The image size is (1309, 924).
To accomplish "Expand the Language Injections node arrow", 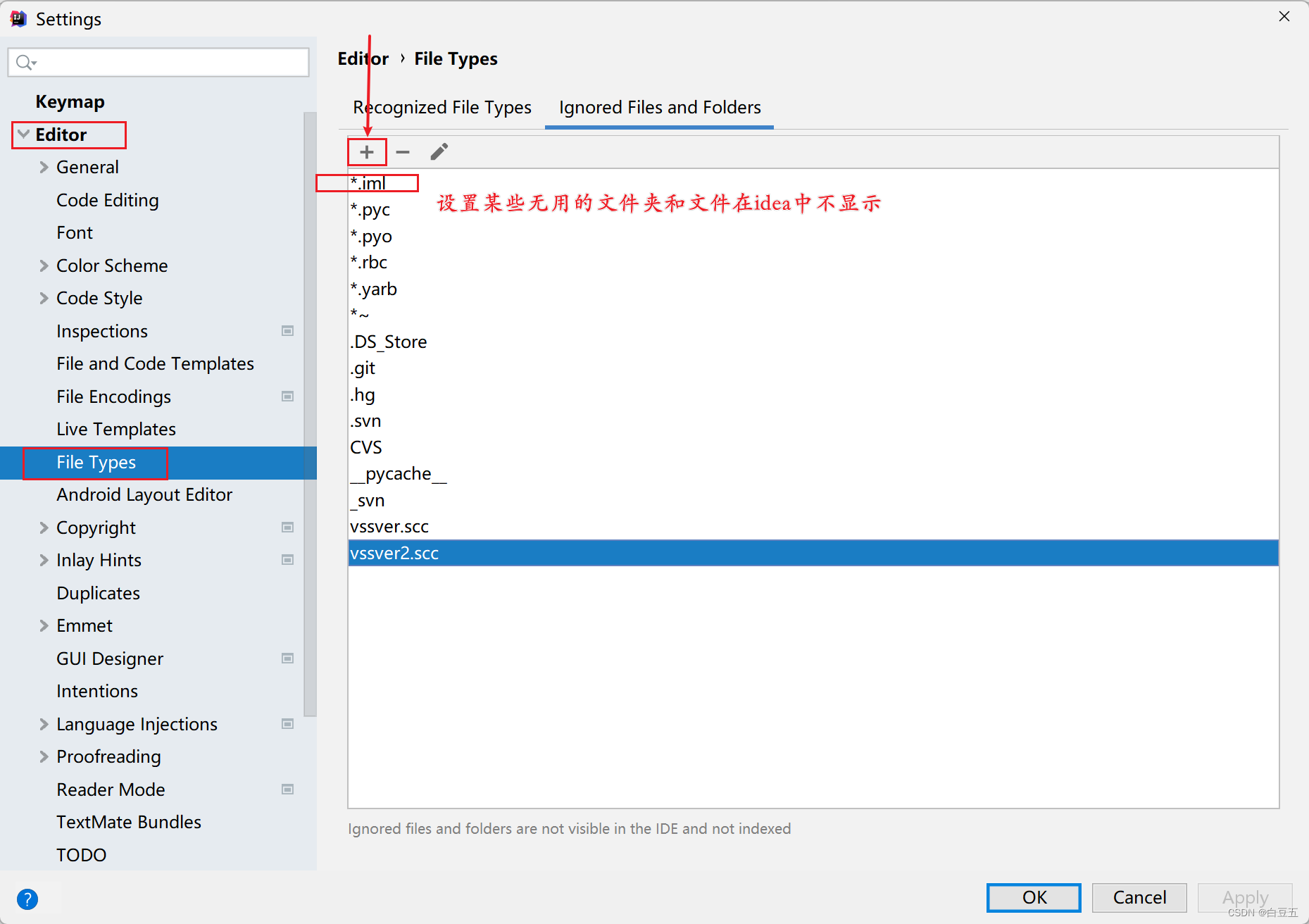I will click(x=44, y=724).
